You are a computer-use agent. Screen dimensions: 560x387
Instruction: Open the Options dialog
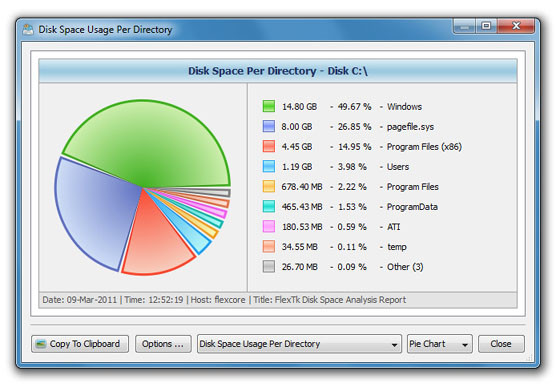point(163,344)
